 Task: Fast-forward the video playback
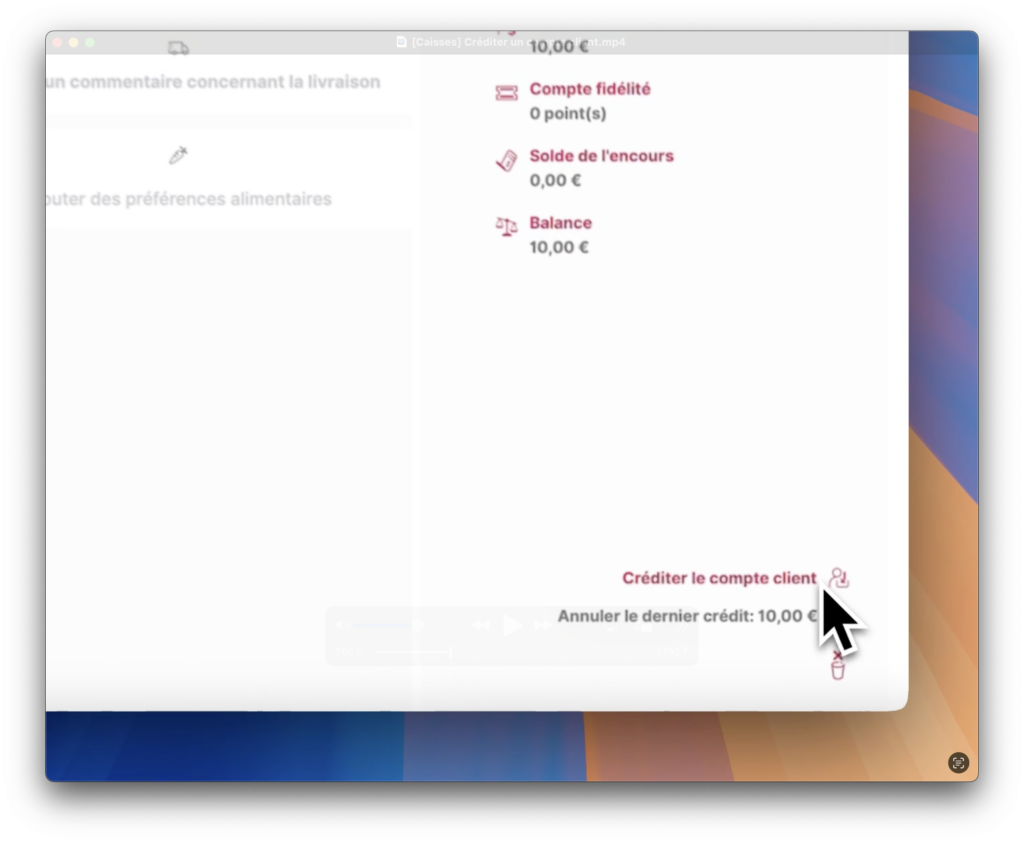click(543, 626)
